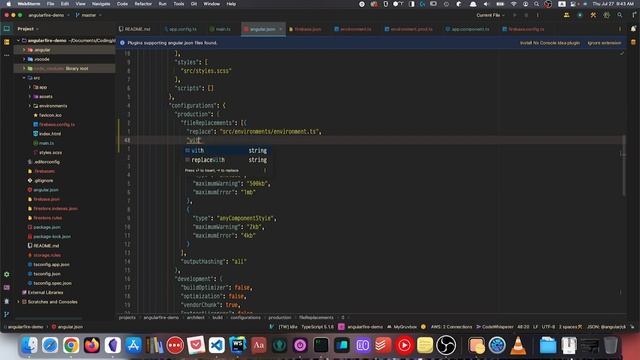
Task: Open the Pocket app in dock
Action: [x=196, y=345]
